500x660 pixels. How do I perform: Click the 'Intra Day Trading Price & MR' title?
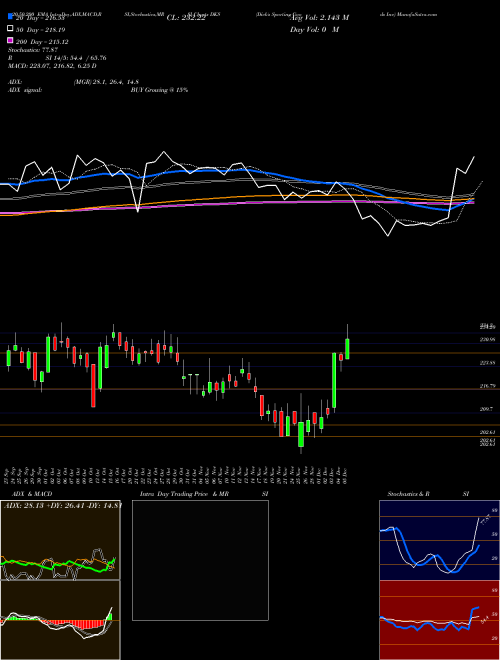(x=184, y=494)
